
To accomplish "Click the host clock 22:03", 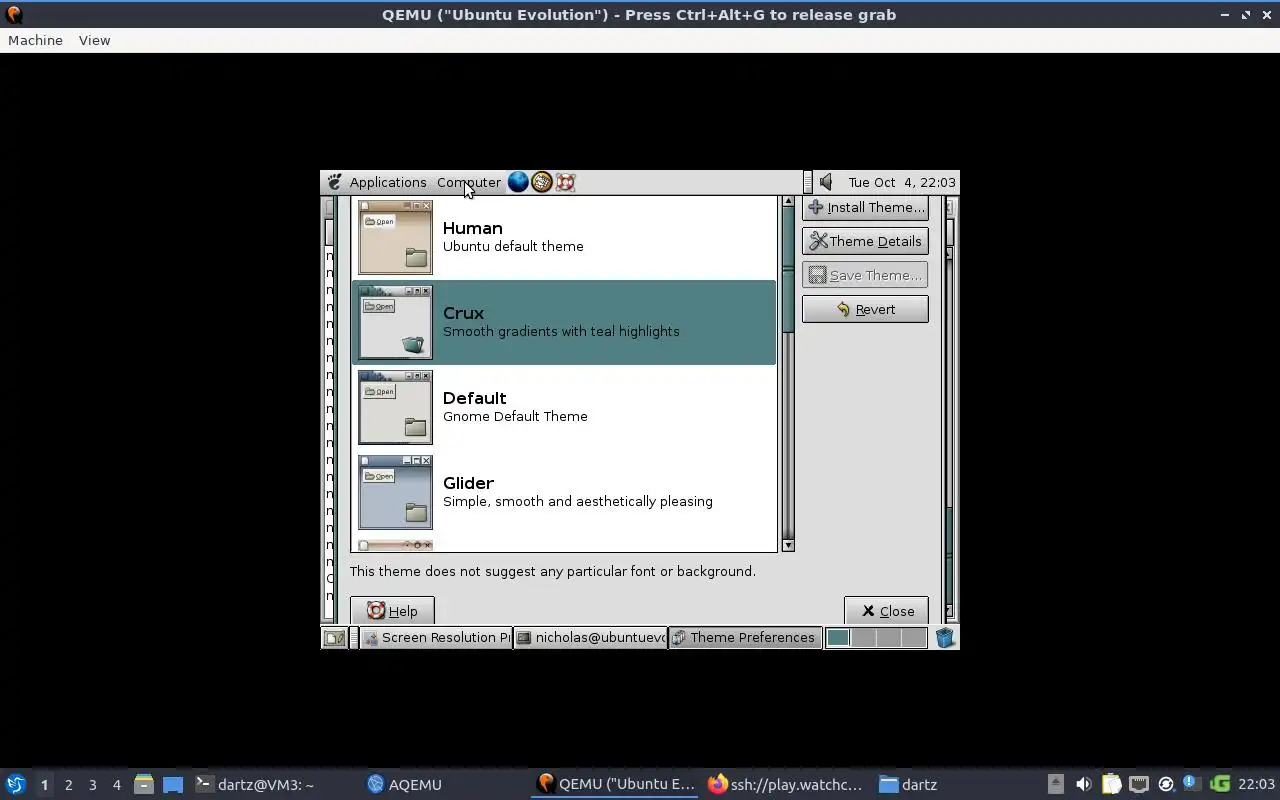I will pos(1256,784).
